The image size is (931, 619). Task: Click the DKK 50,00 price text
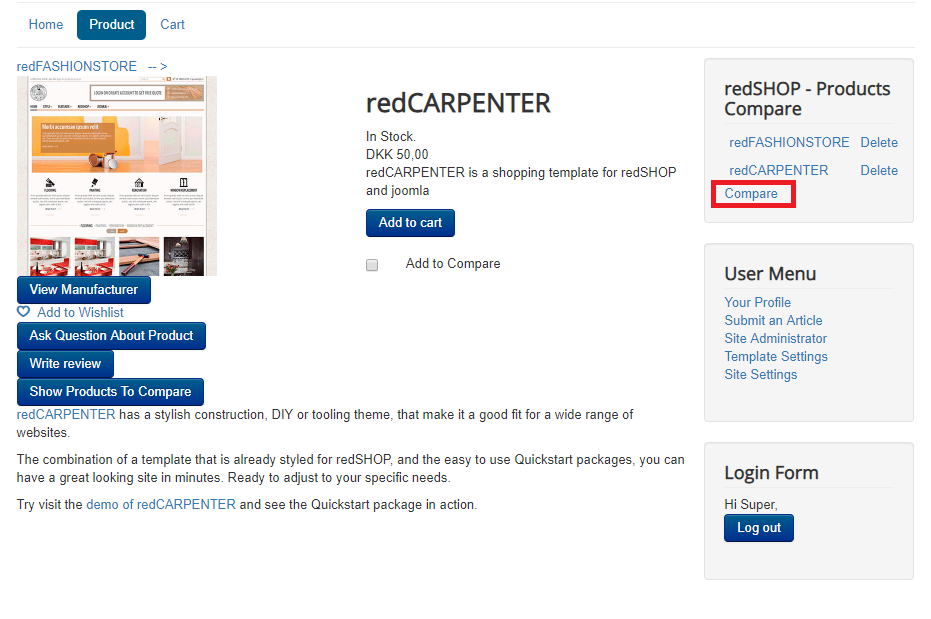(397, 154)
